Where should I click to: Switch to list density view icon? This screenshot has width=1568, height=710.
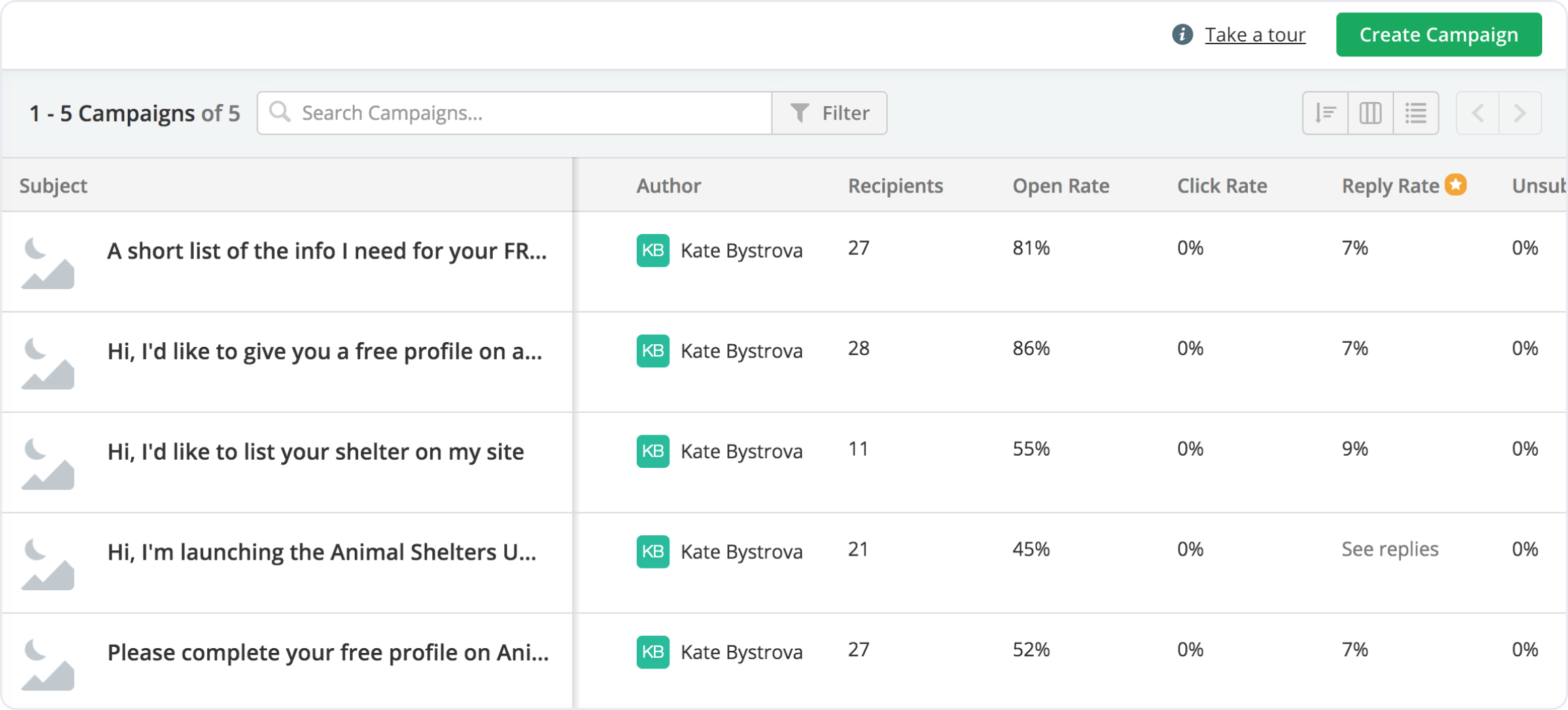tap(1416, 113)
